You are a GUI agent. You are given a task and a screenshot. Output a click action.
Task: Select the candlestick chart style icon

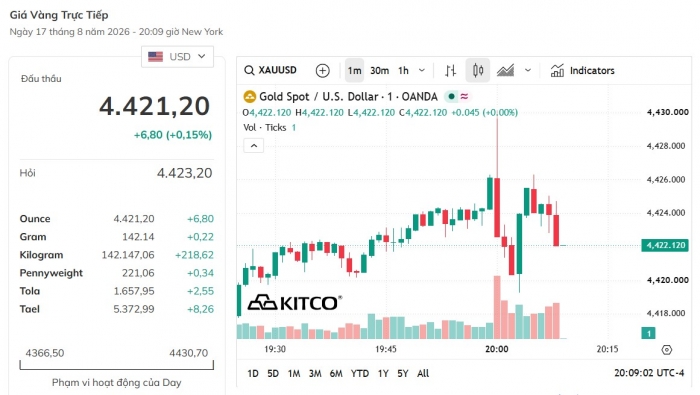click(478, 71)
